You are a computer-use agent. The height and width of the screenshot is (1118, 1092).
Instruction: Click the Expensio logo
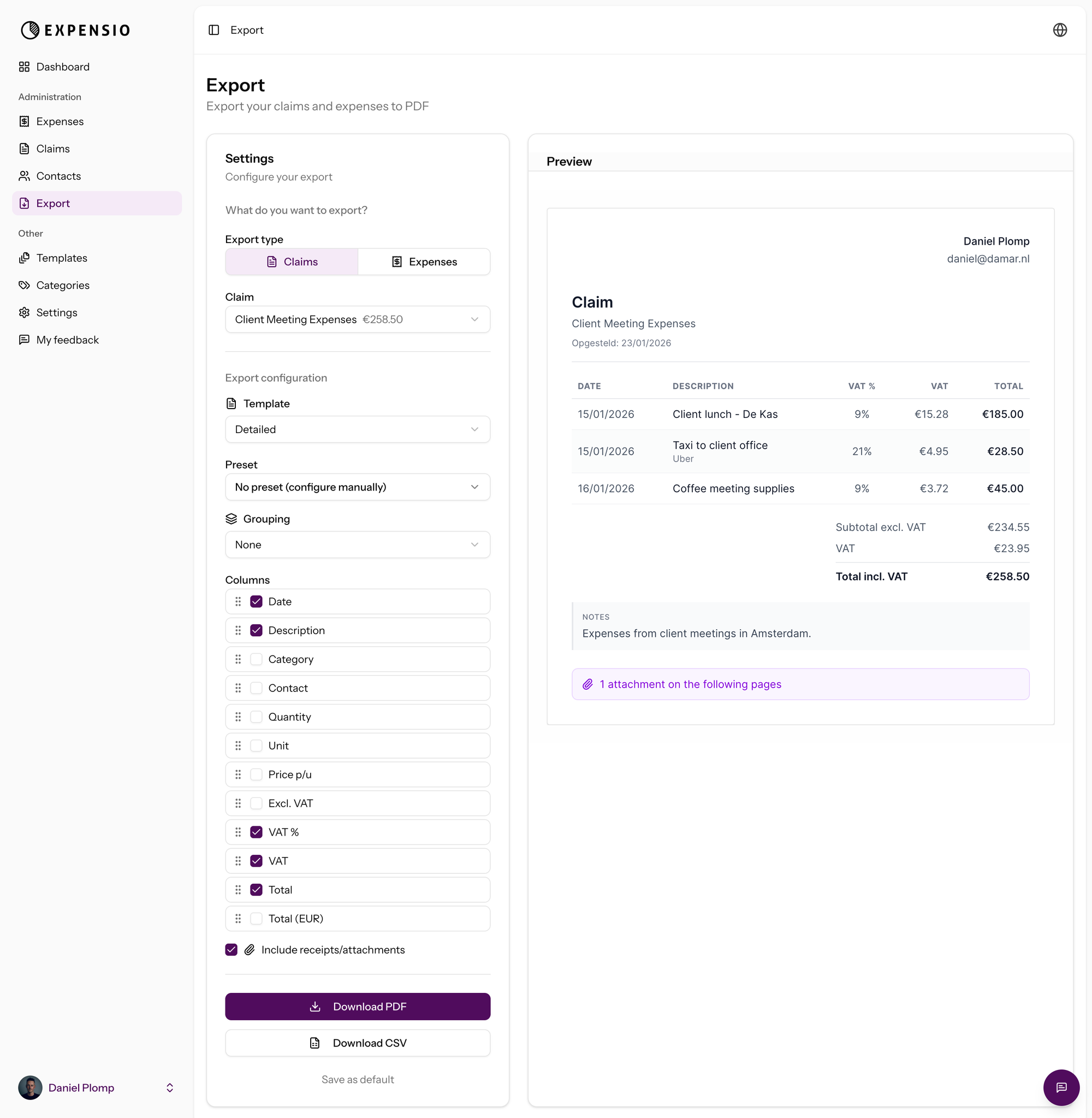pyautogui.click(x=75, y=30)
